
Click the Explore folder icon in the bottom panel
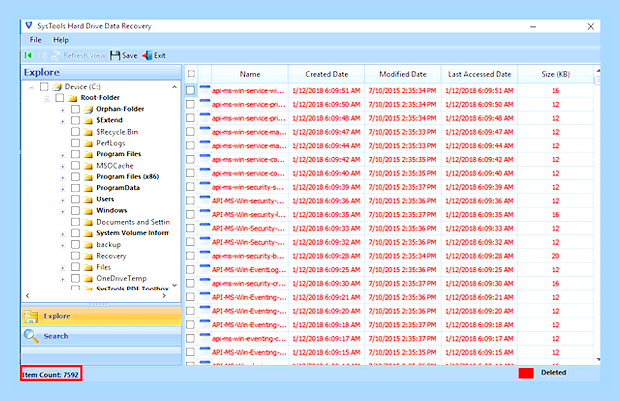(31, 316)
